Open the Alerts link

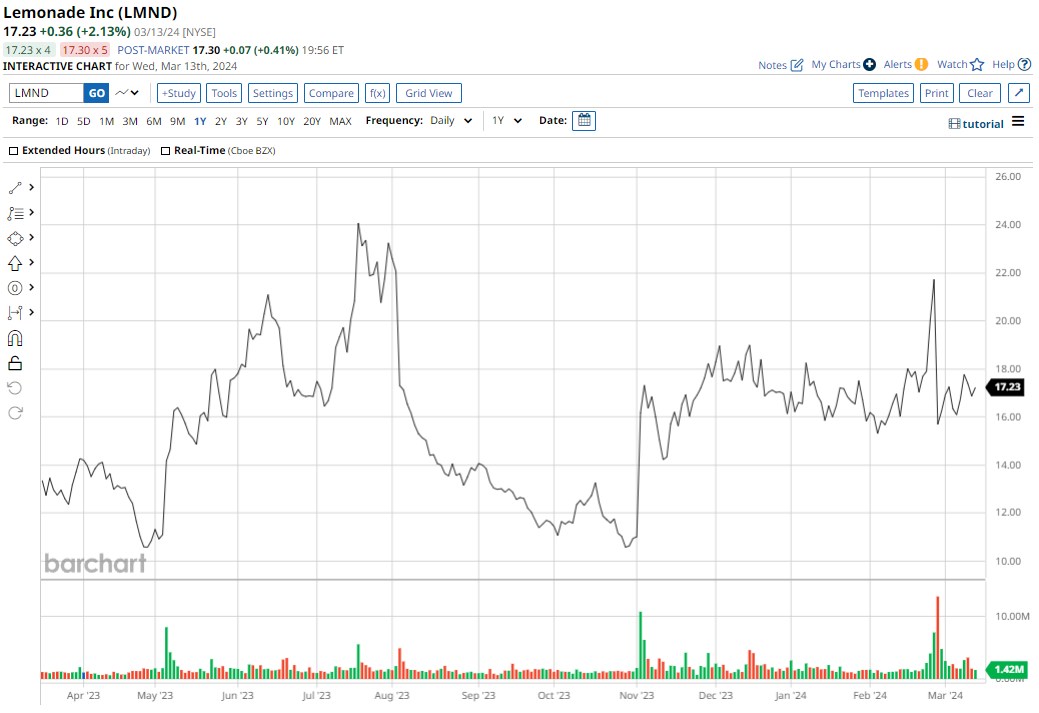click(x=905, y=65)
